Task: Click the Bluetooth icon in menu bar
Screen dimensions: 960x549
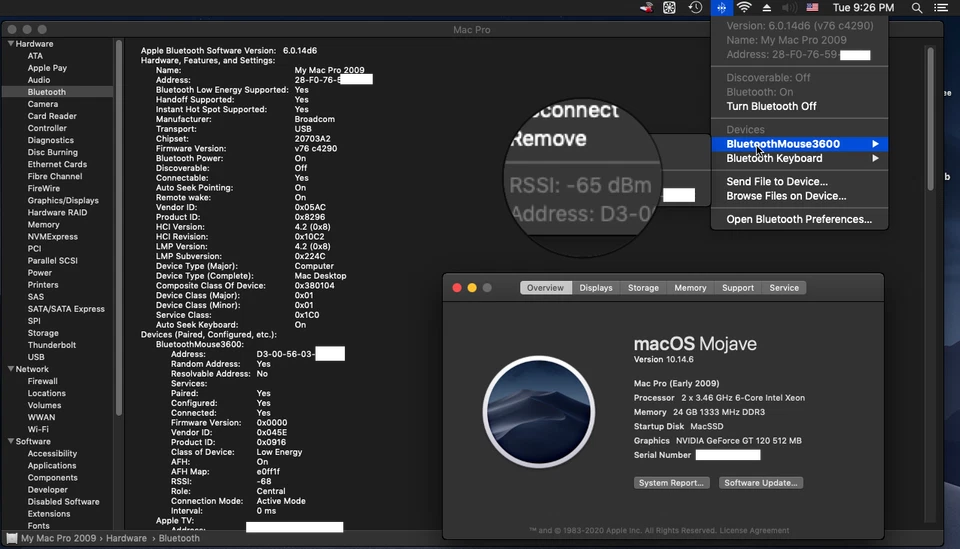Action: 722,8
